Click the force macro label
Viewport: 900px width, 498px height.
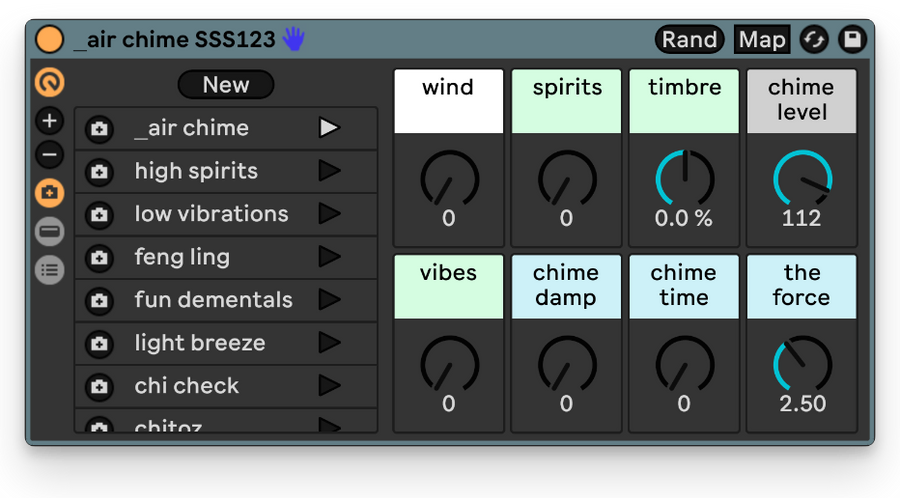coord(802,287)
